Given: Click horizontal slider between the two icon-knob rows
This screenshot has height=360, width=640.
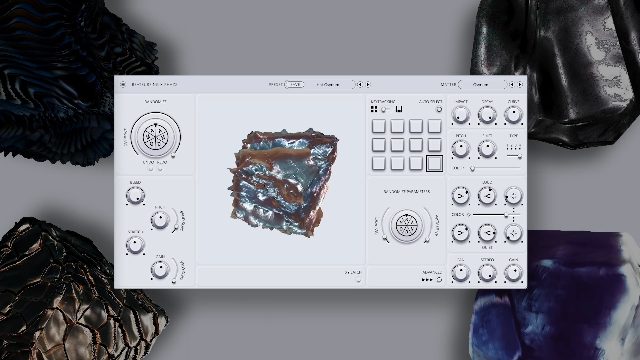Looking at the screenshot, I should click(x=496, y=214).
